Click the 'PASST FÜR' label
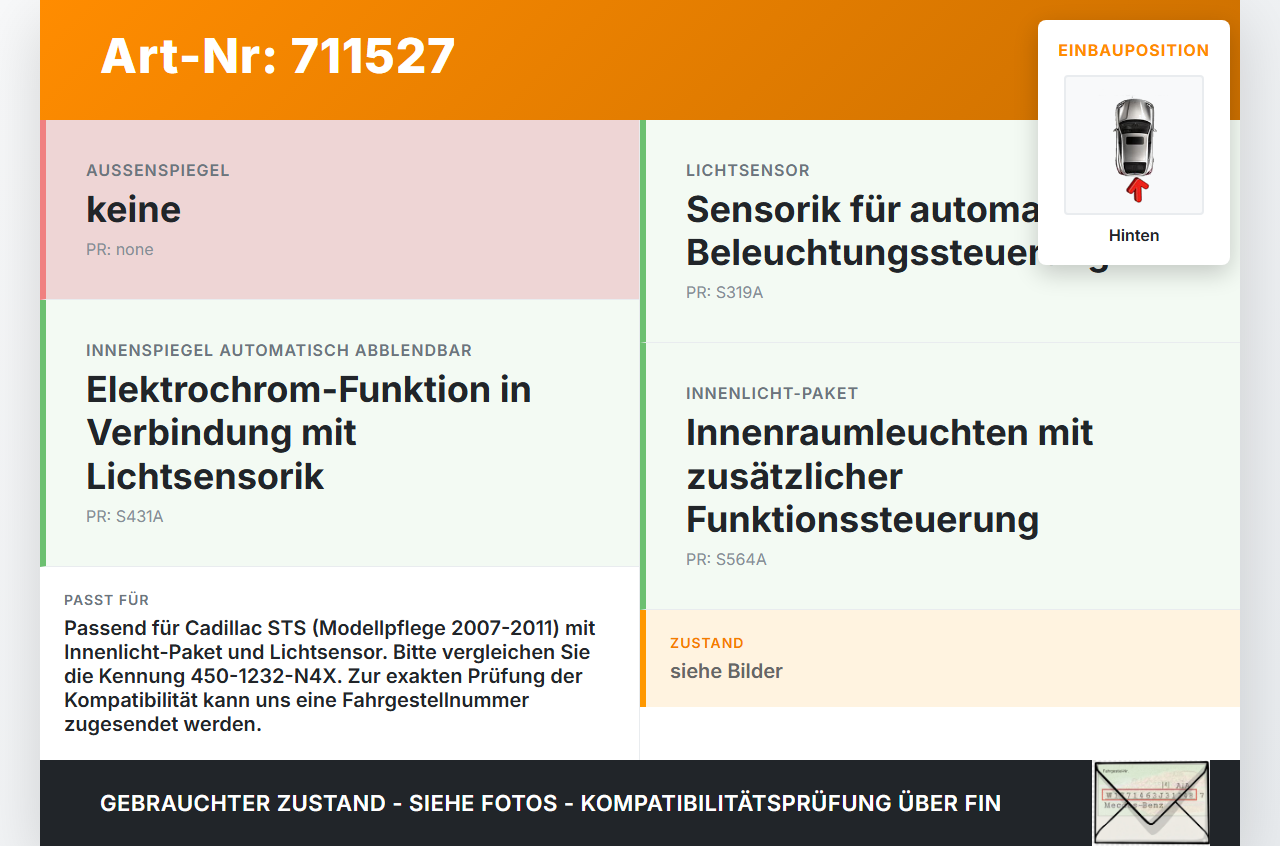The width and height of the screenshot is (1280, 846). click(107, 600)
